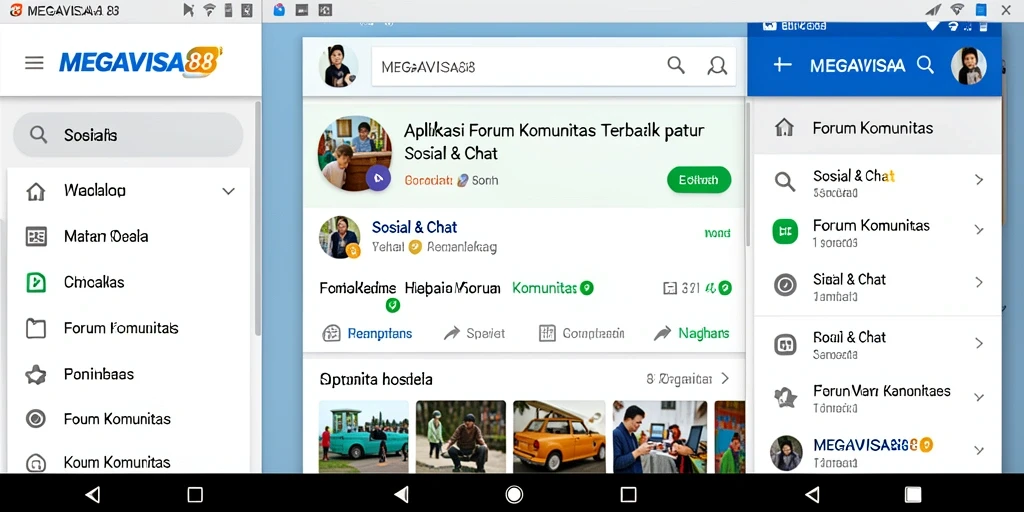Viewport: 1024px width, 512px height.
Task: Click the home icon next to Weclalop
Action: click(35, 191)
